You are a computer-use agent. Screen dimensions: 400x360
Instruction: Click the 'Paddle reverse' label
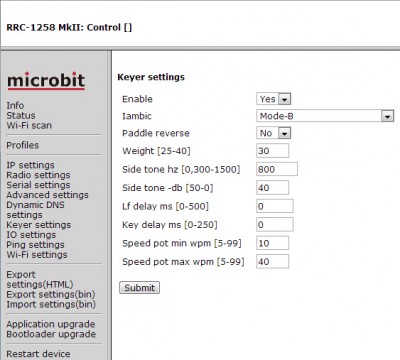coord(156,133)
